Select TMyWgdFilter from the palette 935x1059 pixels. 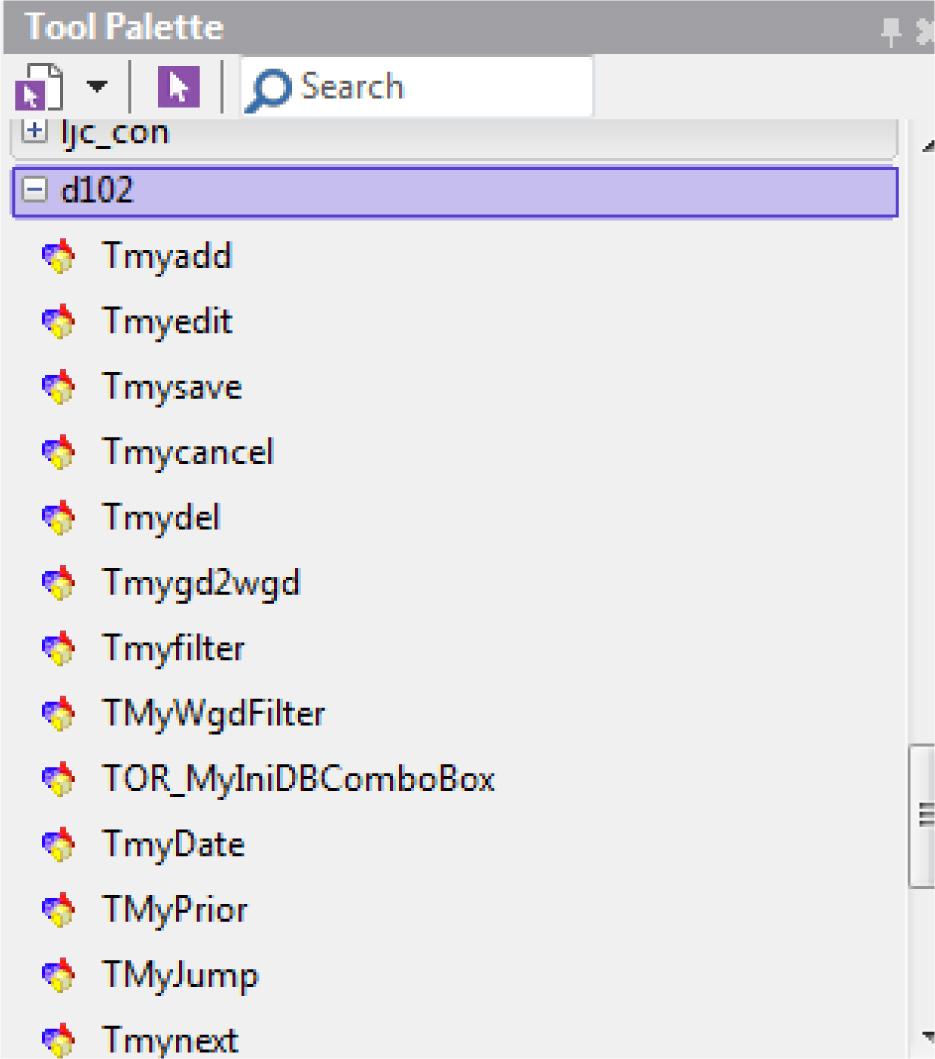[212, 714]
